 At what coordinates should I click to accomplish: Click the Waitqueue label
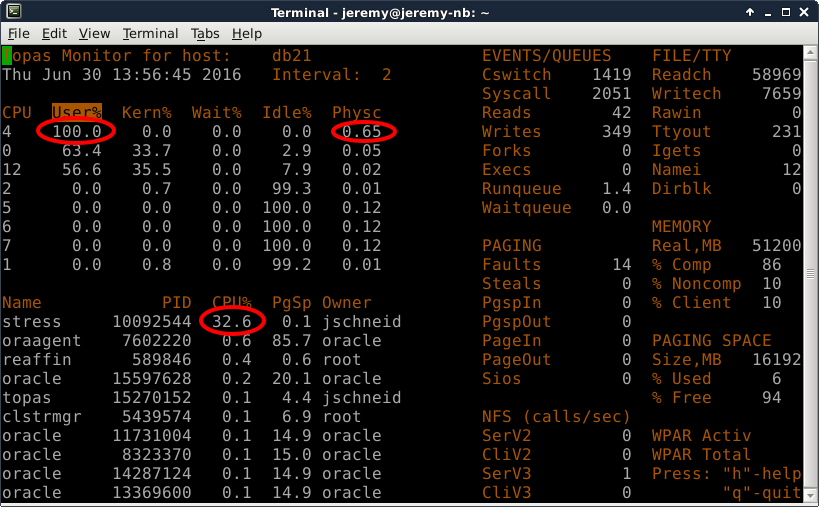(x=526, y=208)
